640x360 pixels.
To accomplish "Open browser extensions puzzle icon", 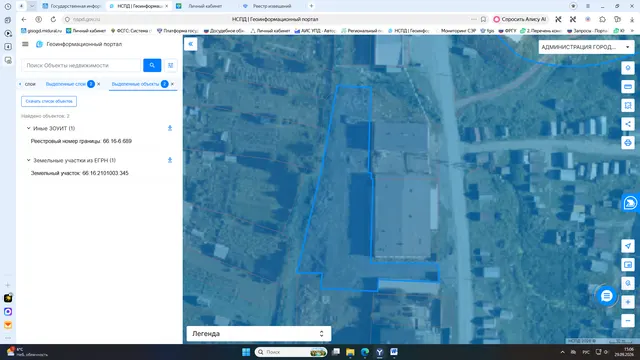I will 602,19.
